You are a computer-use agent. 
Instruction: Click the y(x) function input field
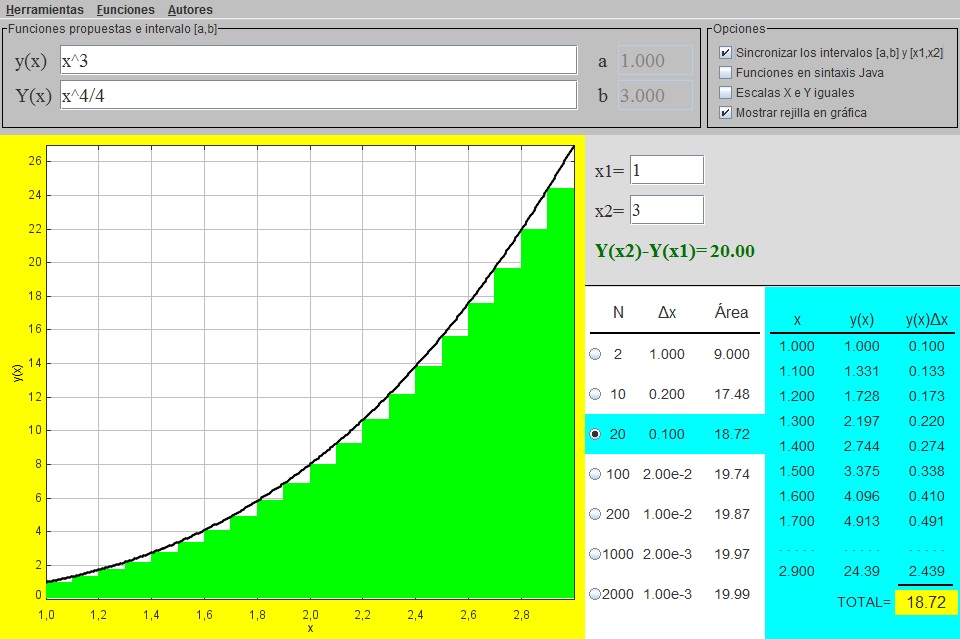pos(318,60)
